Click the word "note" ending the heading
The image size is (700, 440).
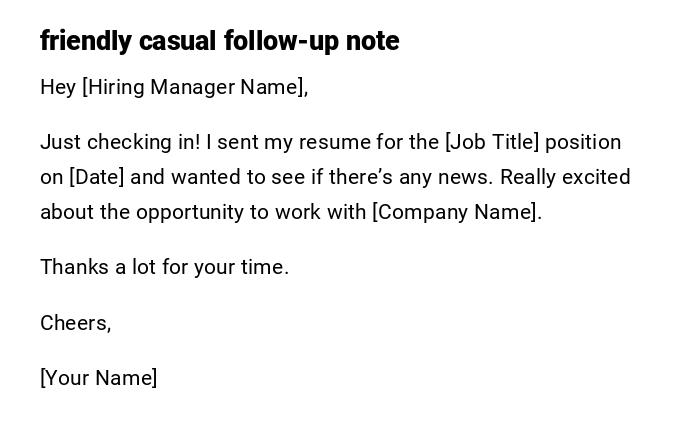[x=372, y=41]
